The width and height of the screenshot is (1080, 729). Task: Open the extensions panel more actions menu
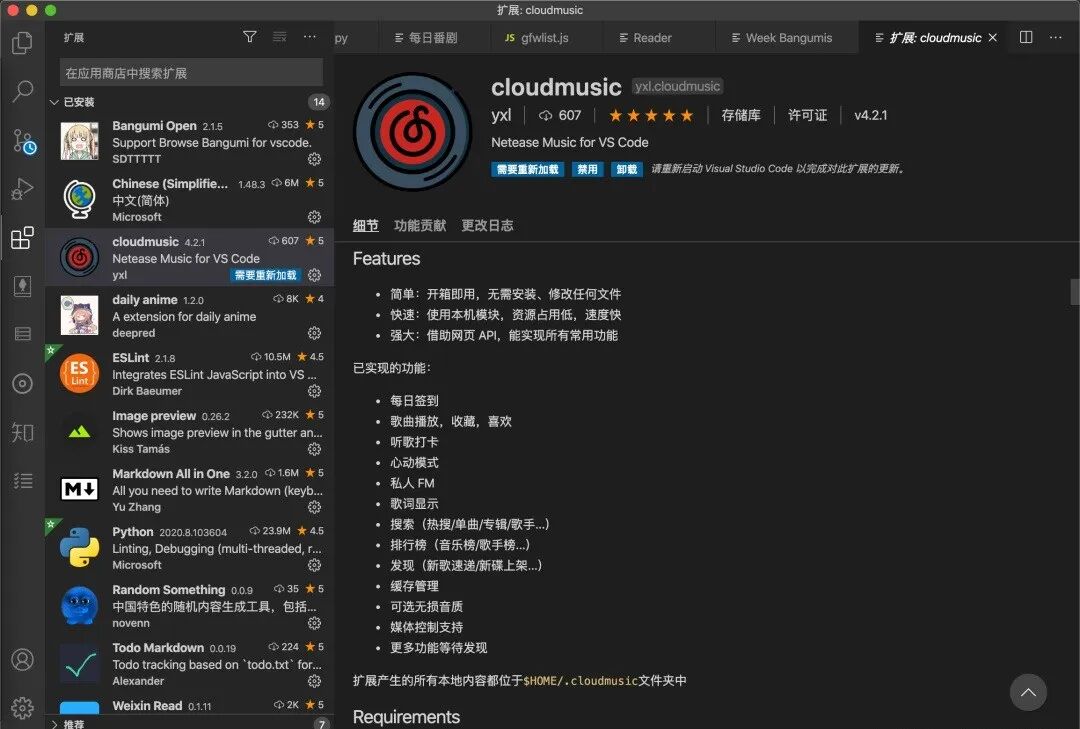coord(310,37)
